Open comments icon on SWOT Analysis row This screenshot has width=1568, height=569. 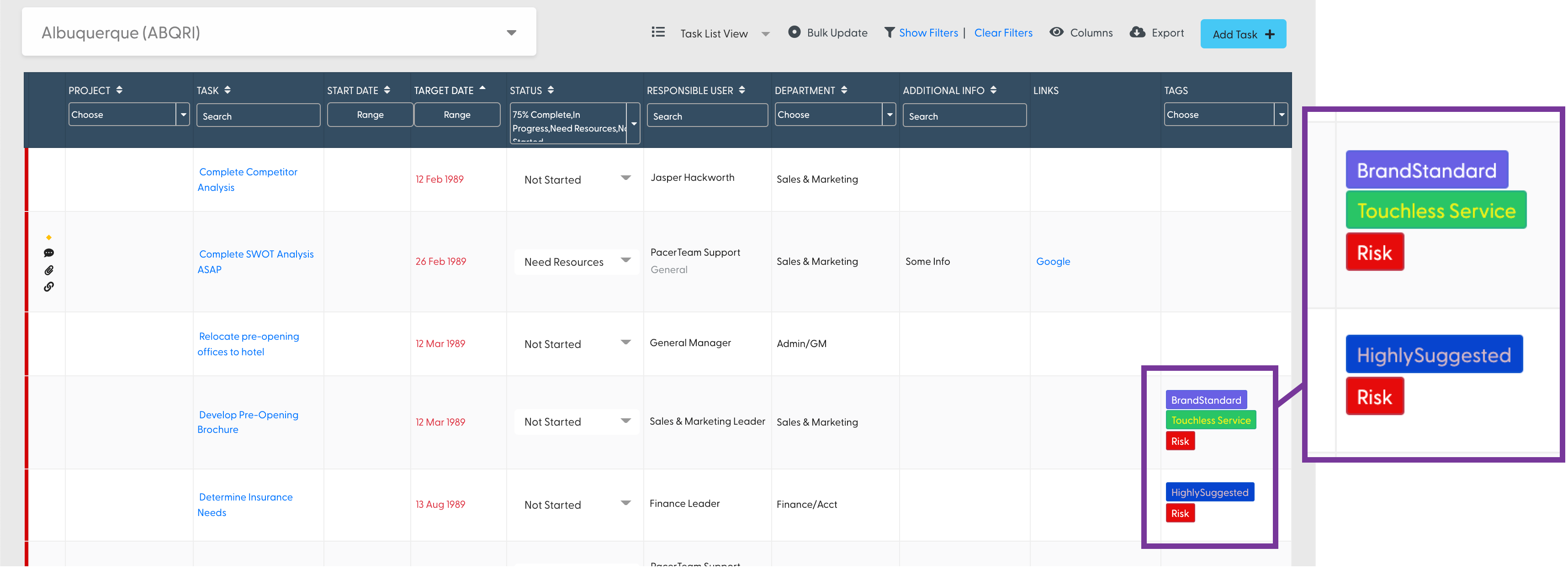(49, 253)
